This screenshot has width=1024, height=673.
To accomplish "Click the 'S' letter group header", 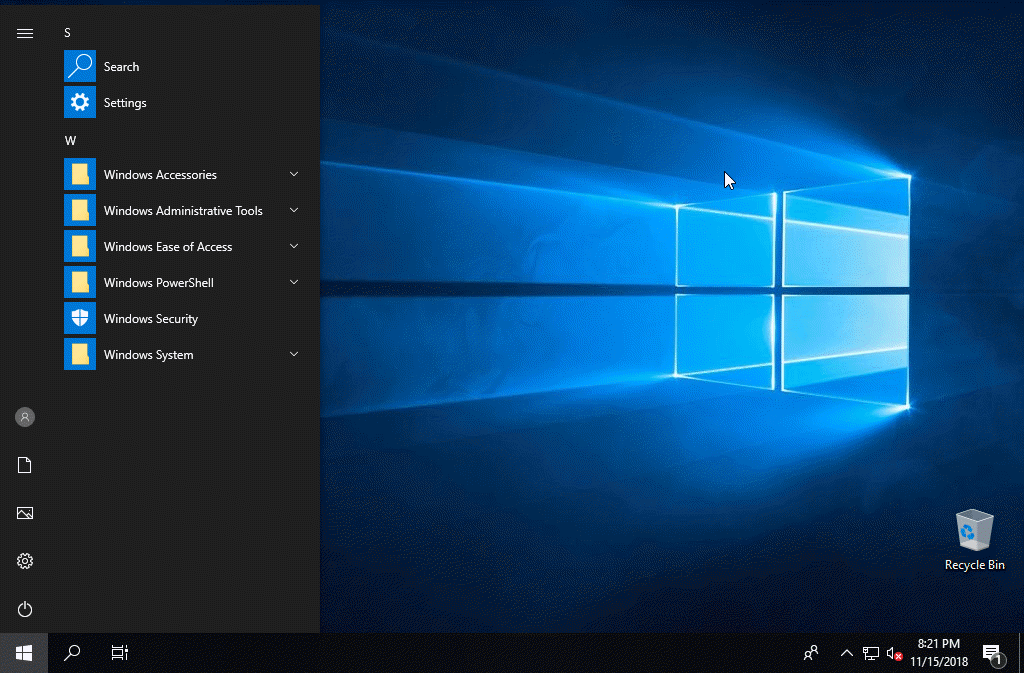I will (x=67, y=33).
